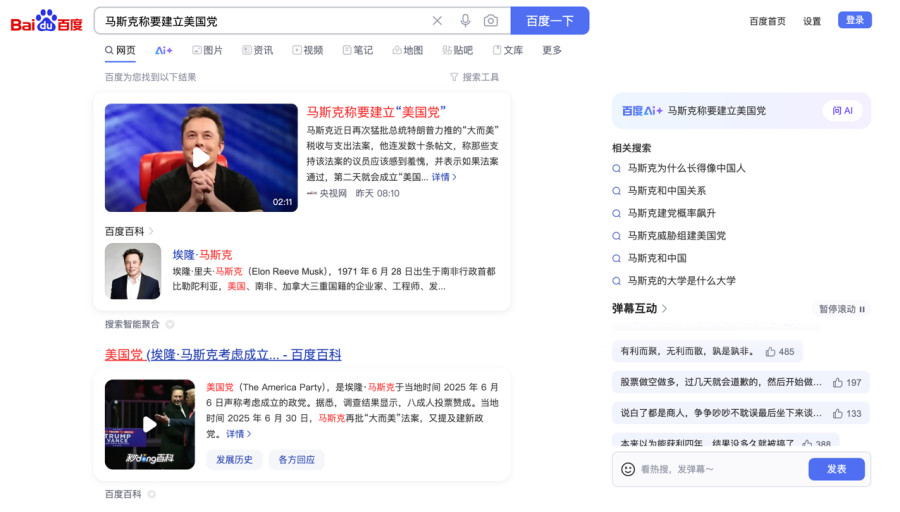Switch to the 笔记 tab
900x512 pixels.
(x=358, y=51)
